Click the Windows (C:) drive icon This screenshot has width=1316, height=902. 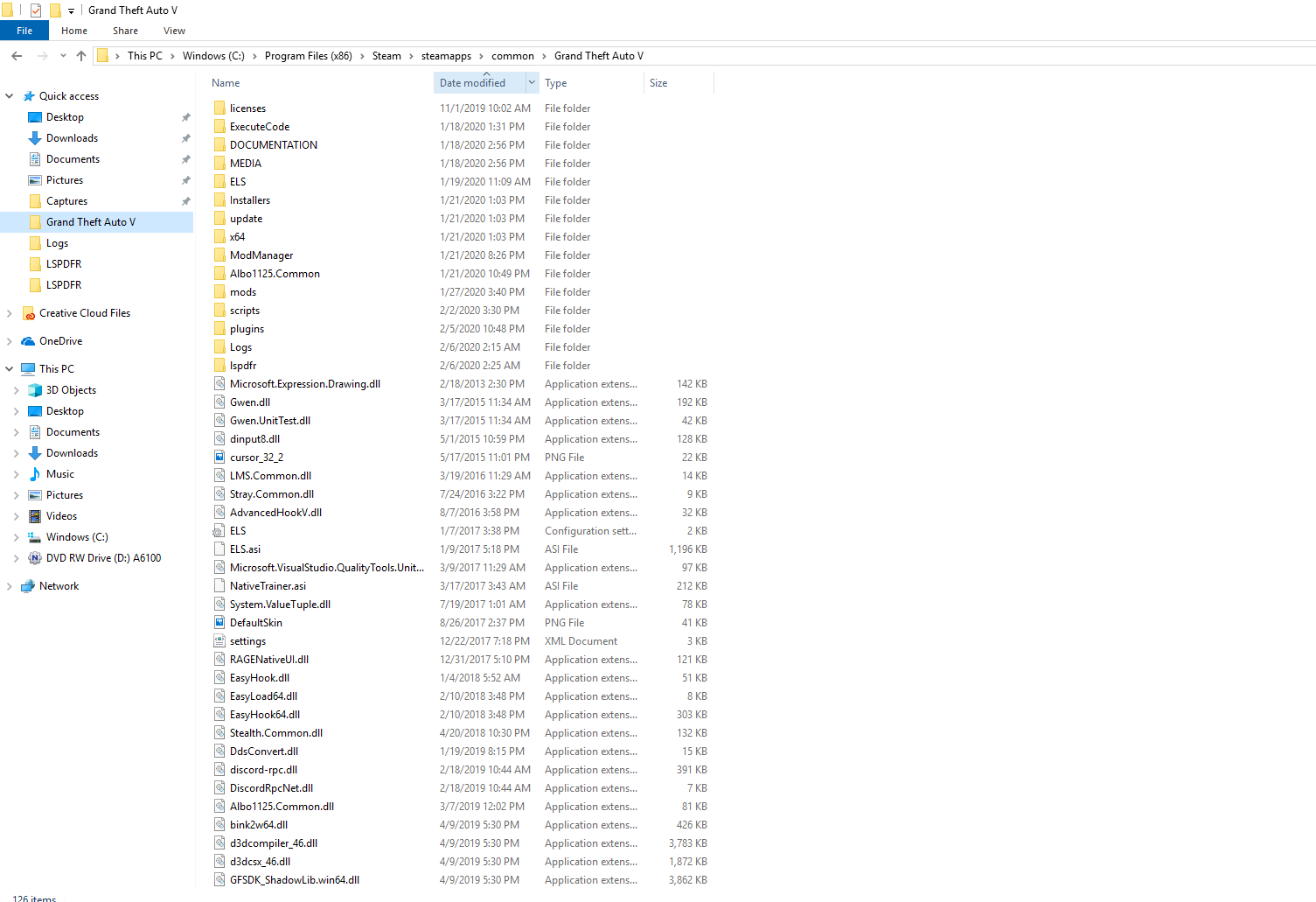[35, 537]
